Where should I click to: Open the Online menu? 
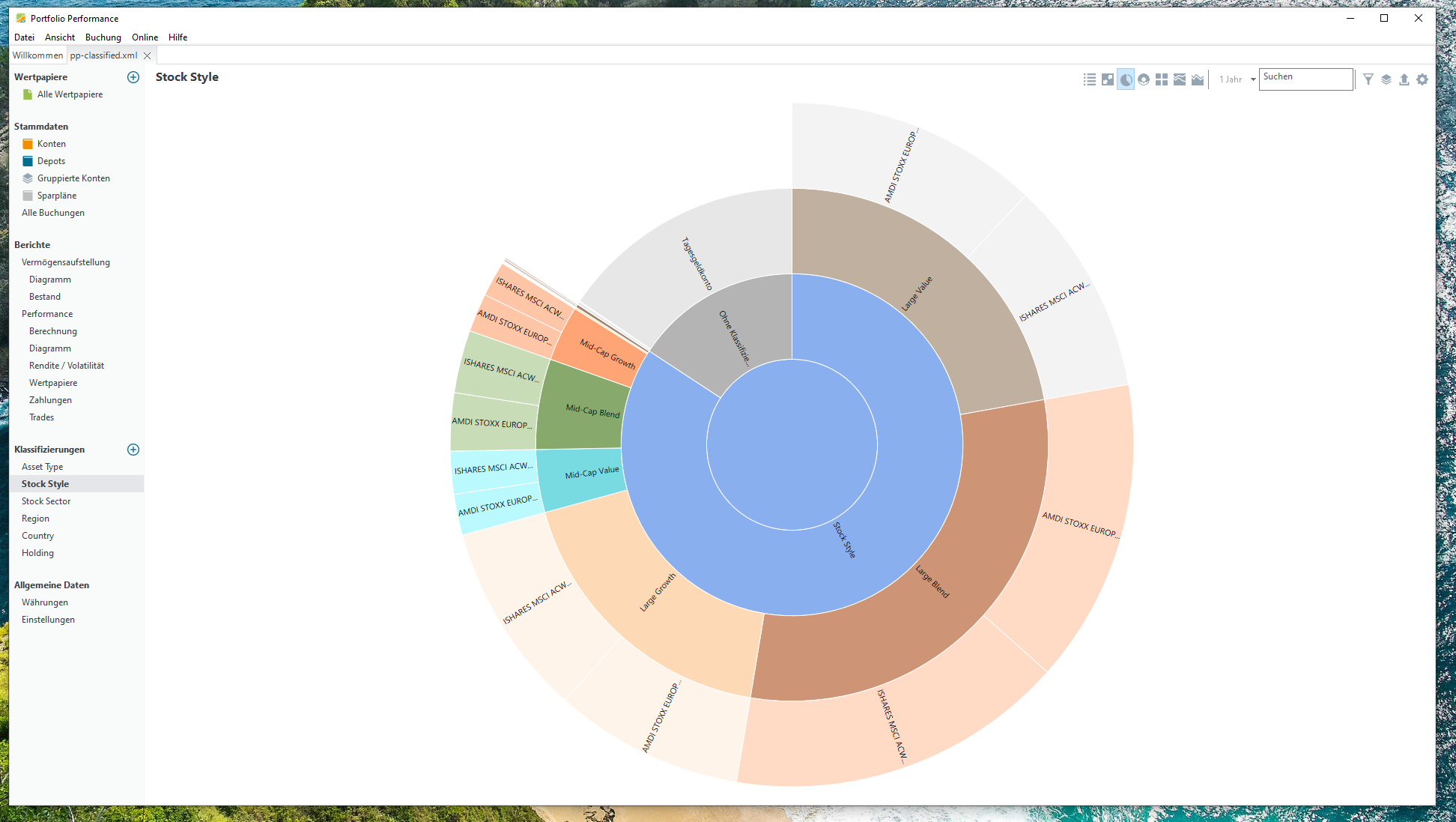(145, 37)
